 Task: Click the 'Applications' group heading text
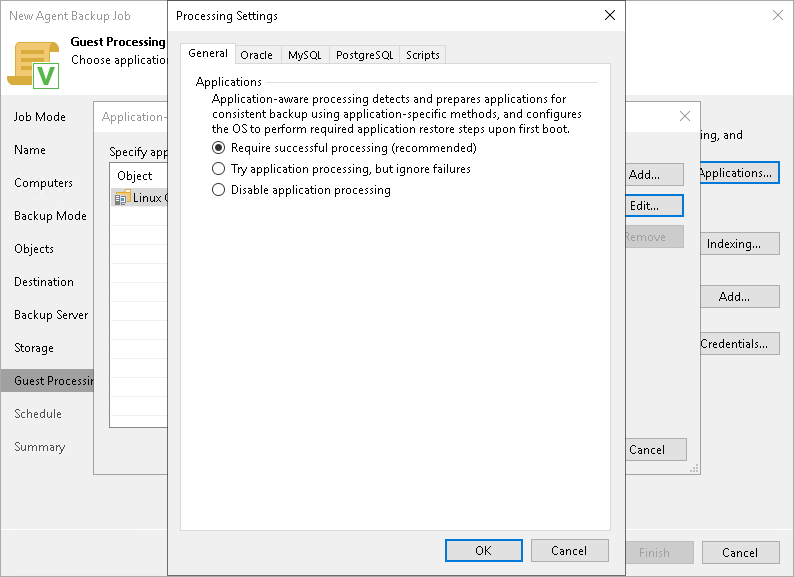tap(229, 82)
